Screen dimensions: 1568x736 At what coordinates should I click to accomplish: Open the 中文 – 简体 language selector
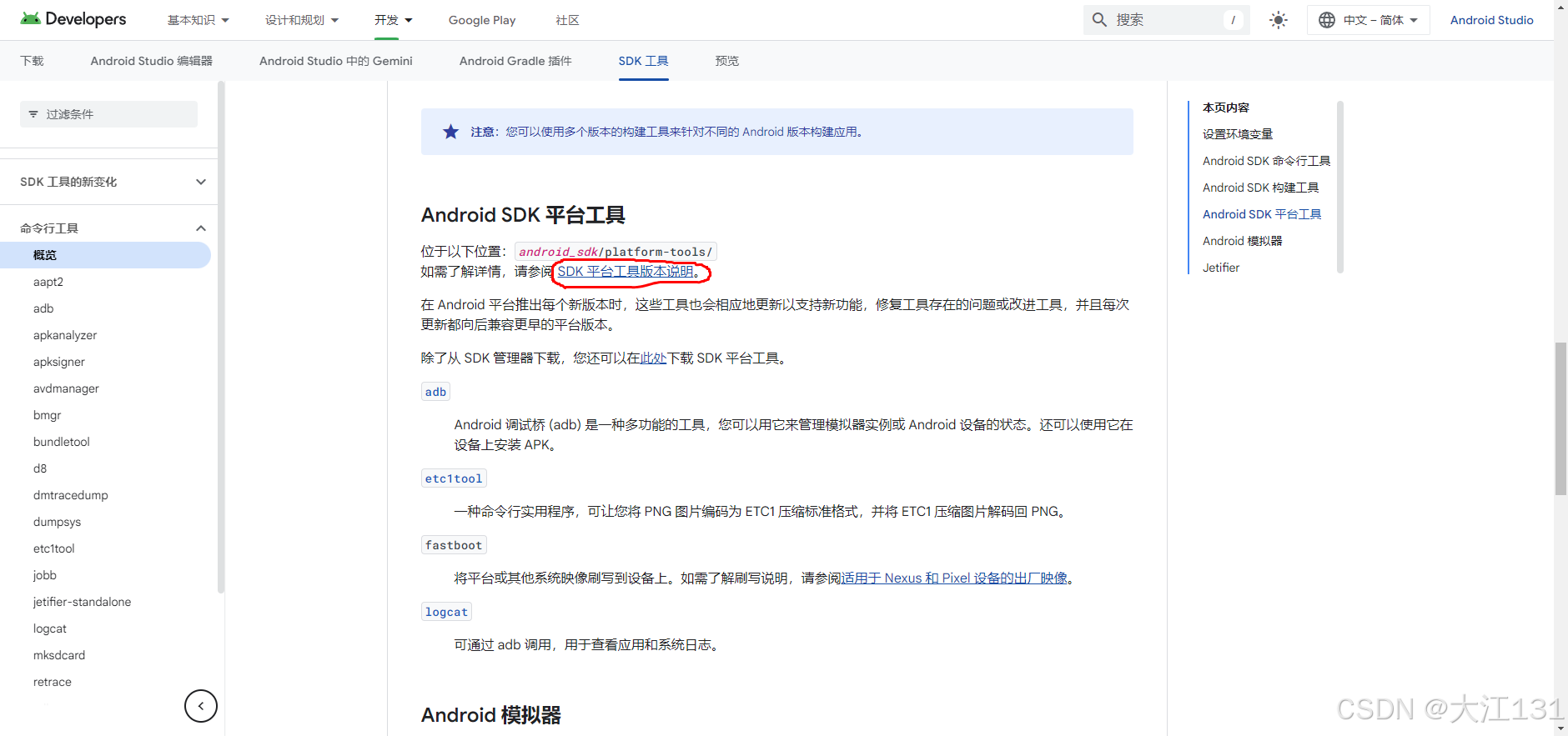click(1368, 20)
